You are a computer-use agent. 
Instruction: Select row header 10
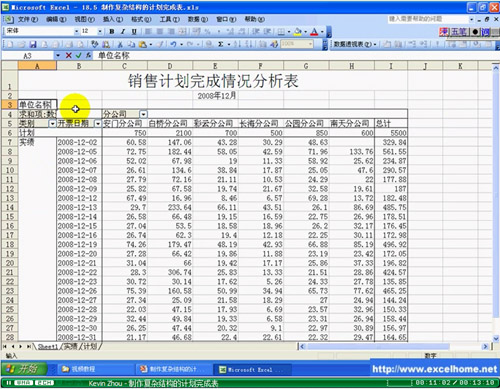pos(10,170)
